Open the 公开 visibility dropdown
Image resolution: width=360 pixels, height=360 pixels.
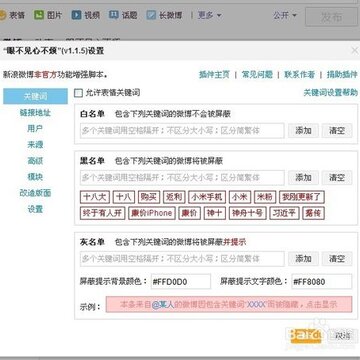pyautogui.click(x=285, y=15)
